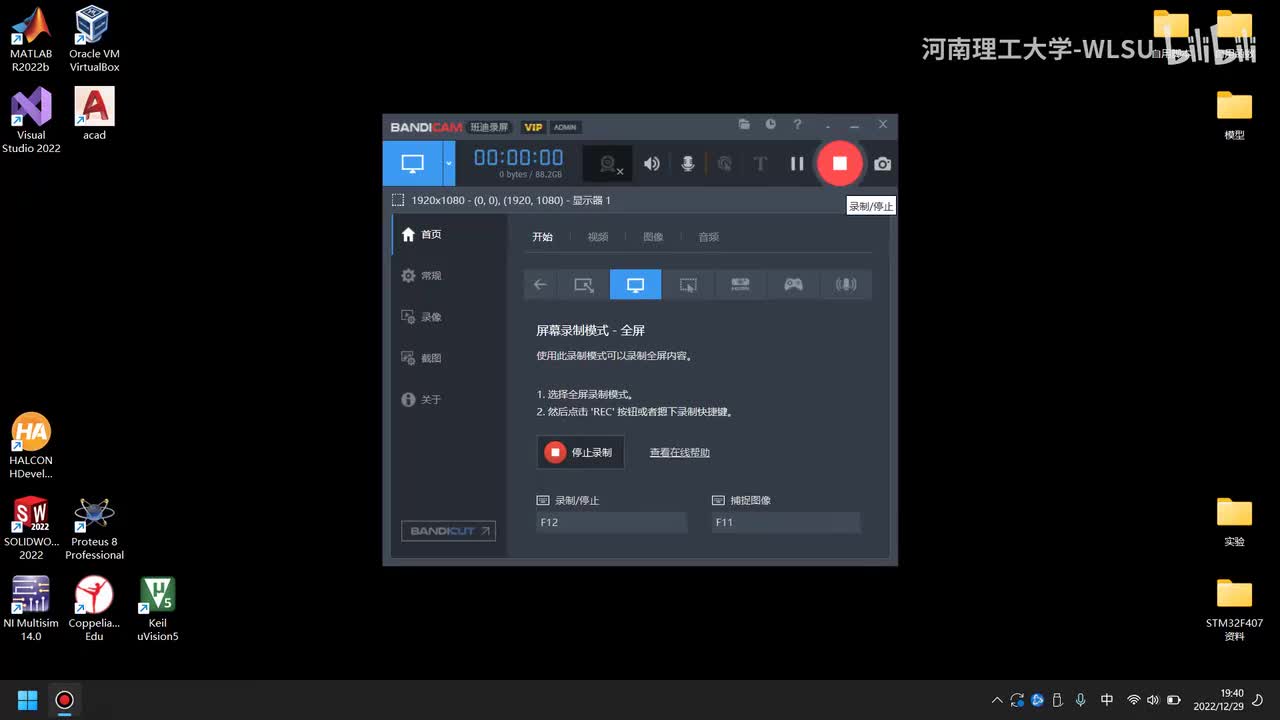Toggle the webcam overlay icon
Viewport: 1280px width, 720px height.
coord(608,164)
